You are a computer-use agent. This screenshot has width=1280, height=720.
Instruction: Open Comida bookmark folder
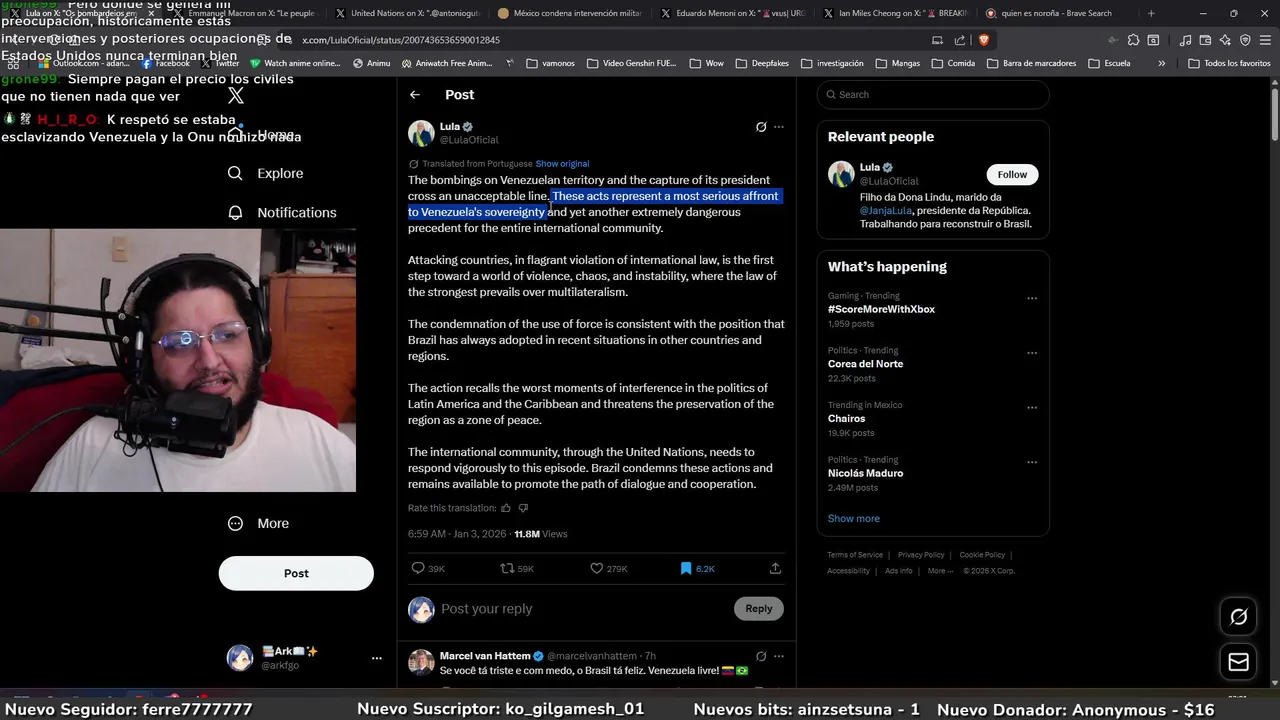point(953,63)
